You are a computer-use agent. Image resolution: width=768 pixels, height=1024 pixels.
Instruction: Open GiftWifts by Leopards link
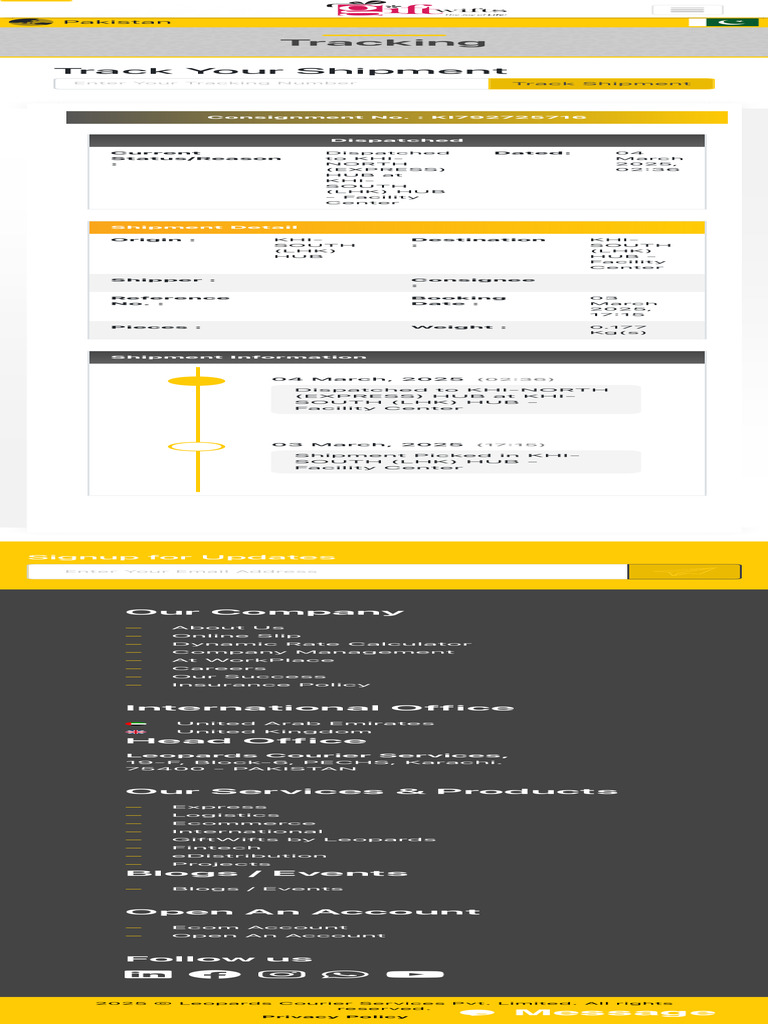(x=304, y=839)
